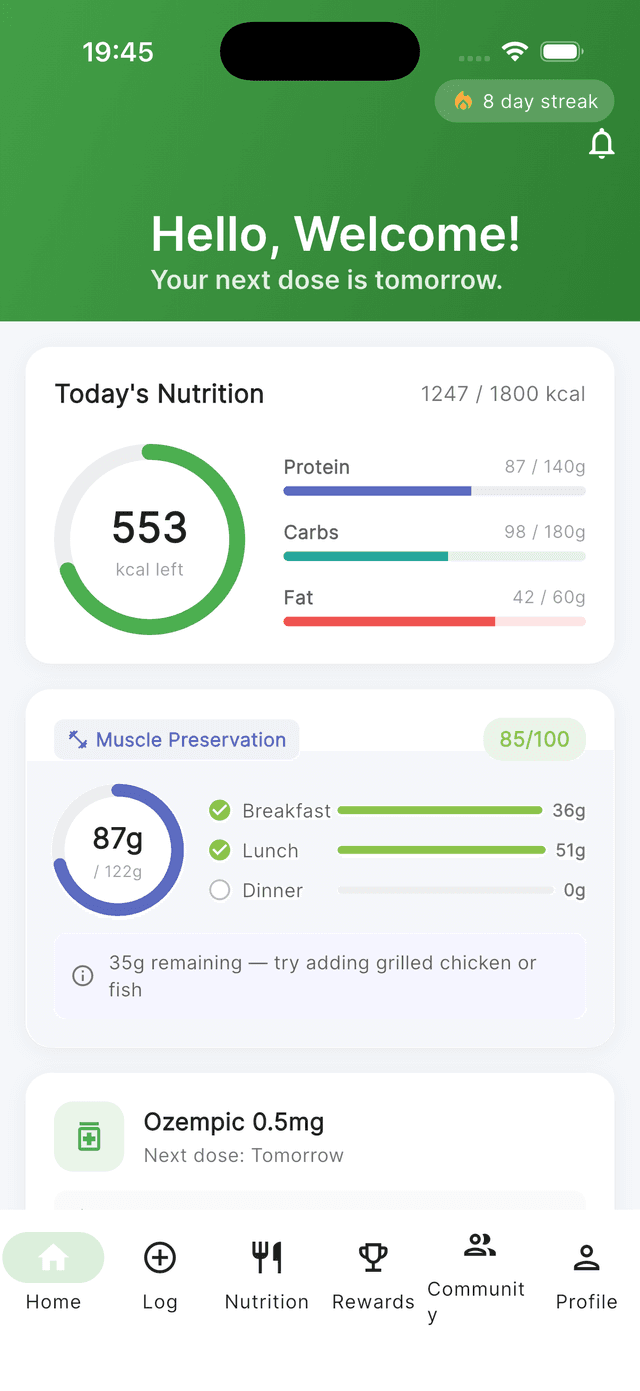The height and width of the screenshot is (1391, 640).
Task: Tap the 8 day streak badge
Action: coord(525,101)
